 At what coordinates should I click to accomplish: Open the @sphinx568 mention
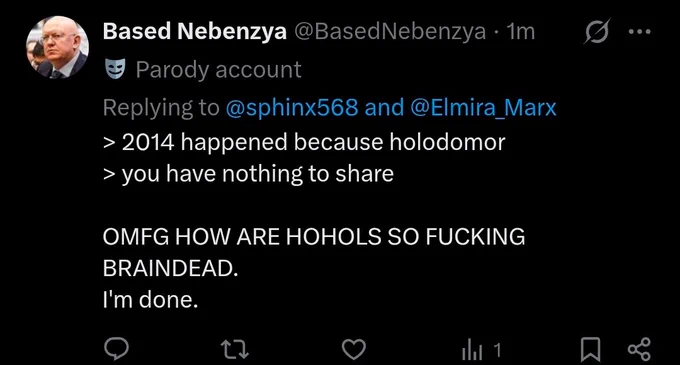point(292,107)
